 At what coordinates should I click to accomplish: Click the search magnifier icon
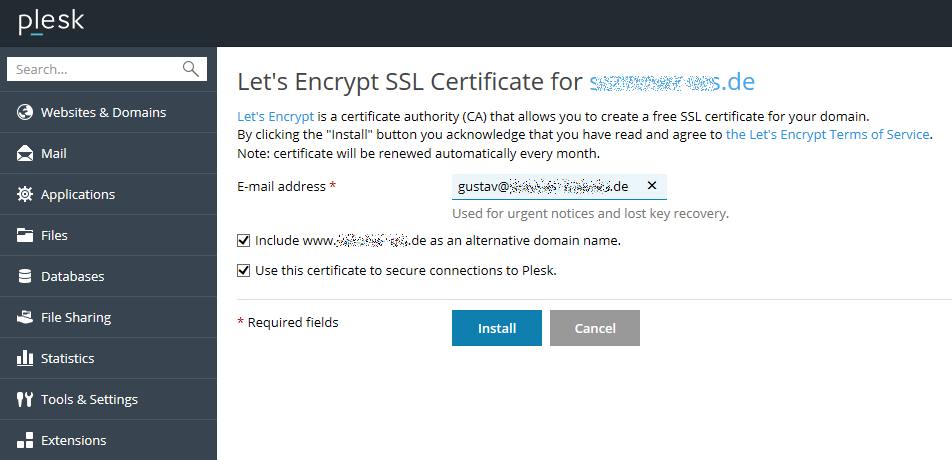[191, 69]
